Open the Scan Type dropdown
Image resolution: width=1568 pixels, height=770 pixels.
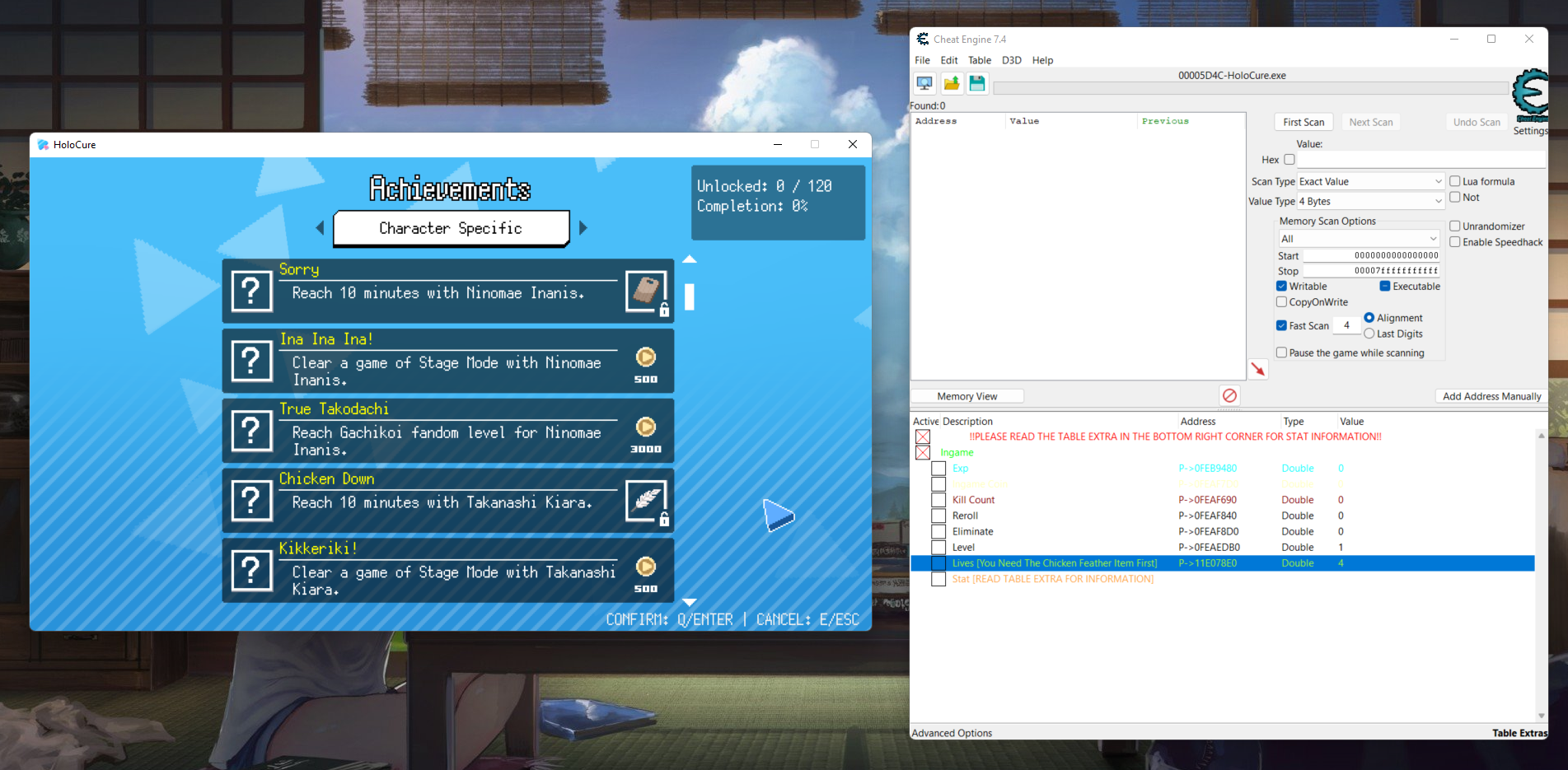pyautogui.click(x=1371, y=181)
